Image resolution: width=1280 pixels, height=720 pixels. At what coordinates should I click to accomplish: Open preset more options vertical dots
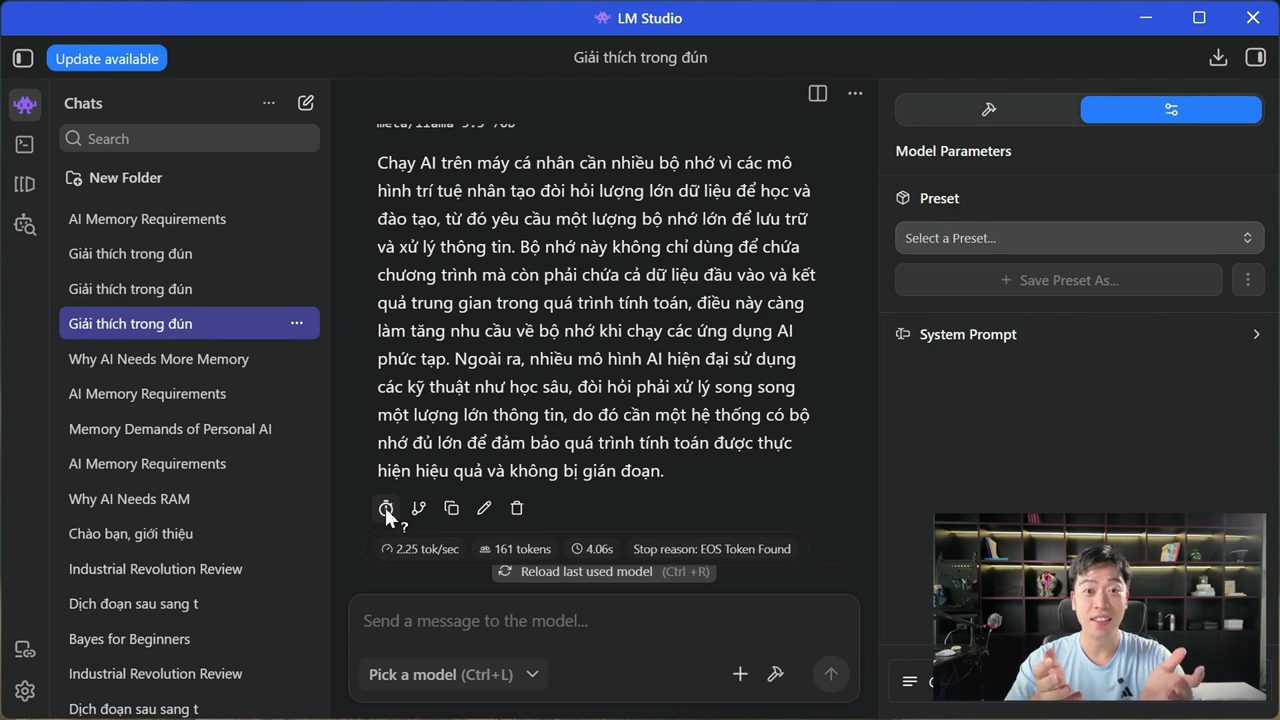(x=1247, y=280)
